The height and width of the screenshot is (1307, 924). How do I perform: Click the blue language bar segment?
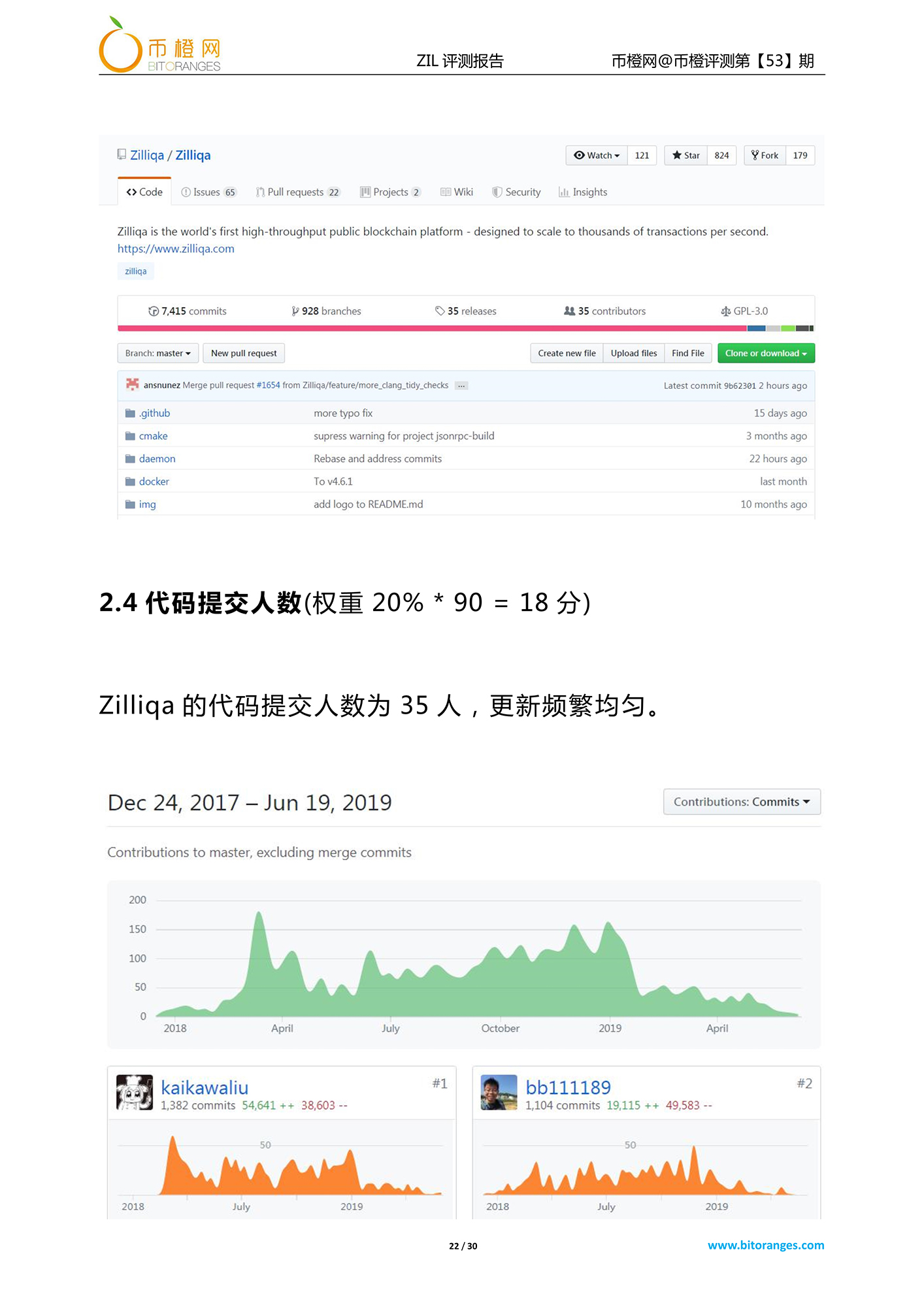(x=756, y=328)
